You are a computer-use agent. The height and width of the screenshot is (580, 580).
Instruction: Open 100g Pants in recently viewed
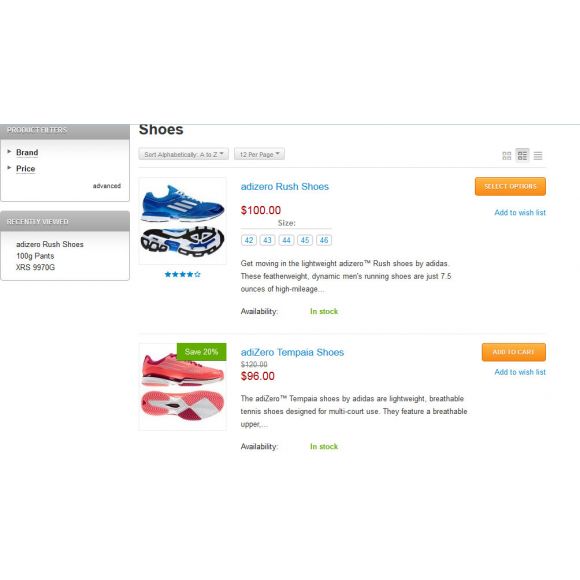pos(35,256)
